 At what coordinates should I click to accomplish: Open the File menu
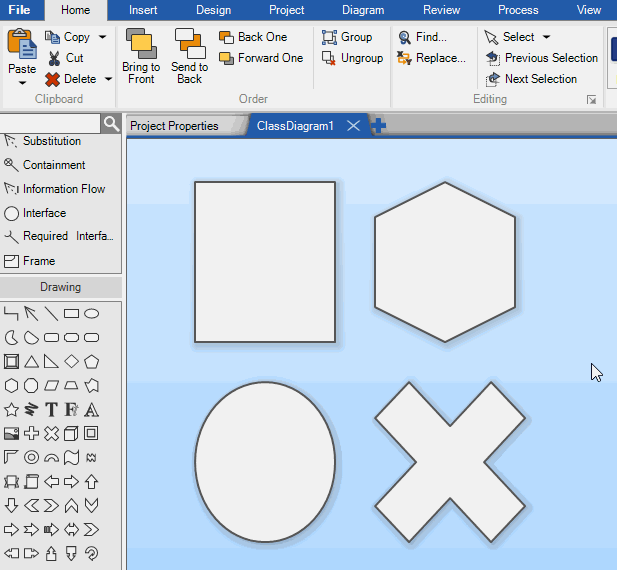(19, 10)
